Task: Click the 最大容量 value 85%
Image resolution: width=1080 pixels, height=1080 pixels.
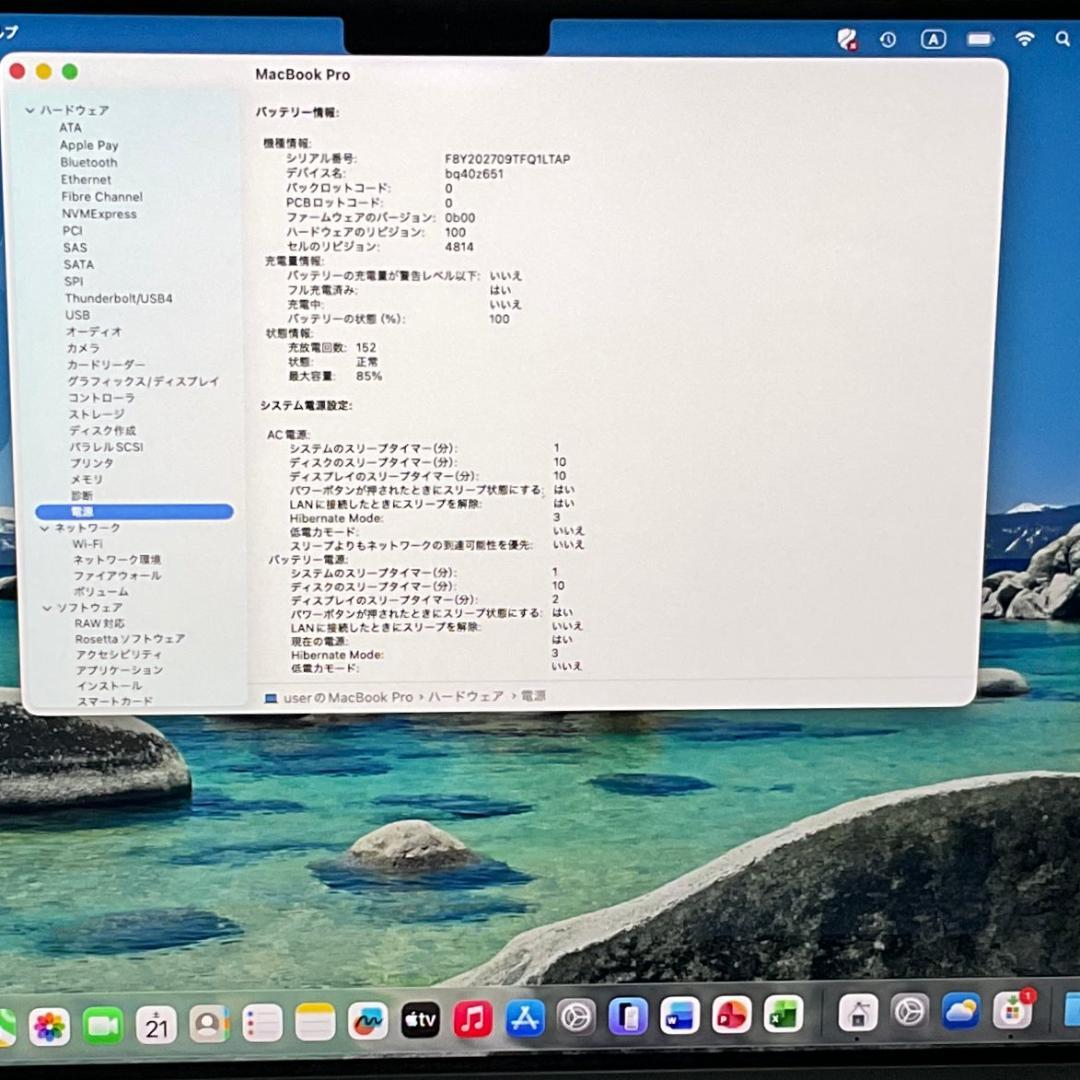Action: tap(369, 377)
